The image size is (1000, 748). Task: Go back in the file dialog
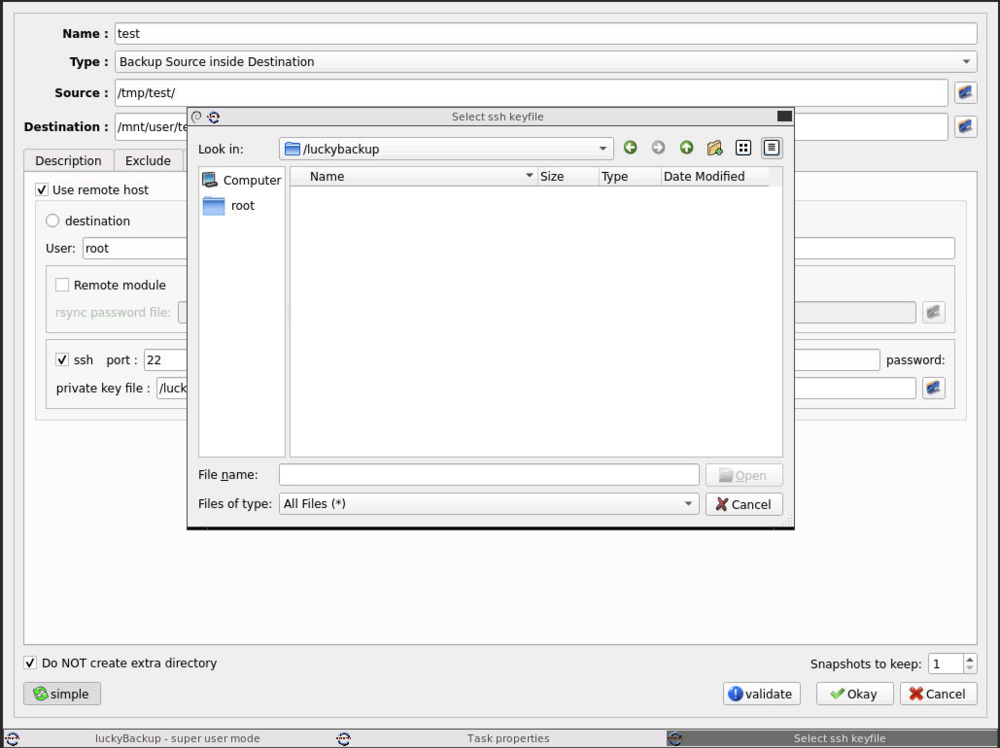[x=630, y=148]
